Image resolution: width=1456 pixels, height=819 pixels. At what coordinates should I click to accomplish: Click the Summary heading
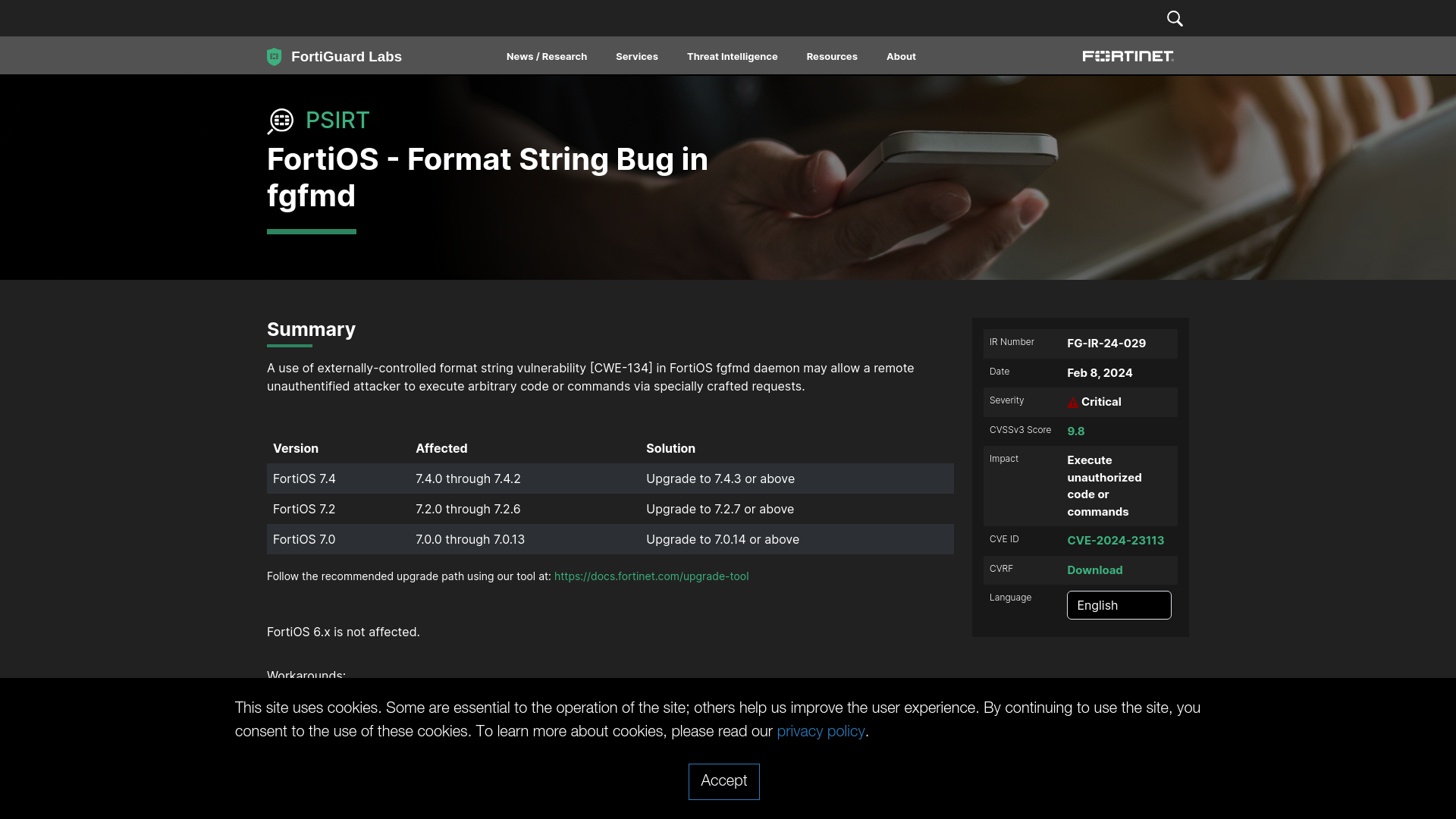point(311,330)
